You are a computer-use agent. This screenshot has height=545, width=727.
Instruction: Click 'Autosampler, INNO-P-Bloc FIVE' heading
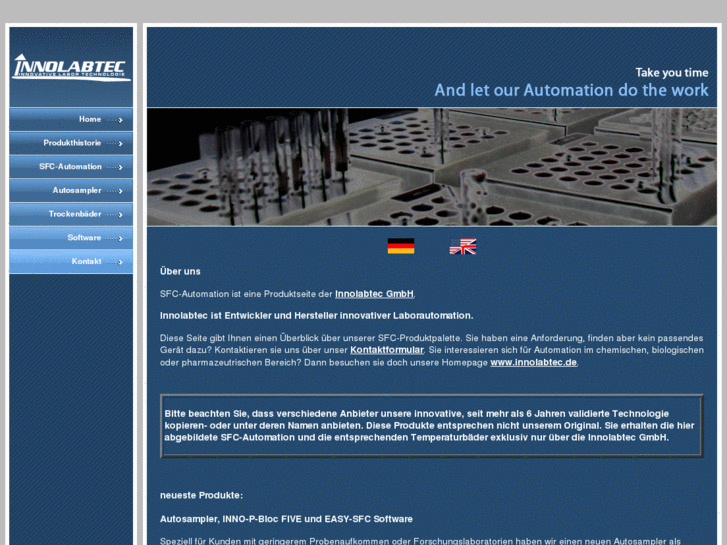point(286,519)
